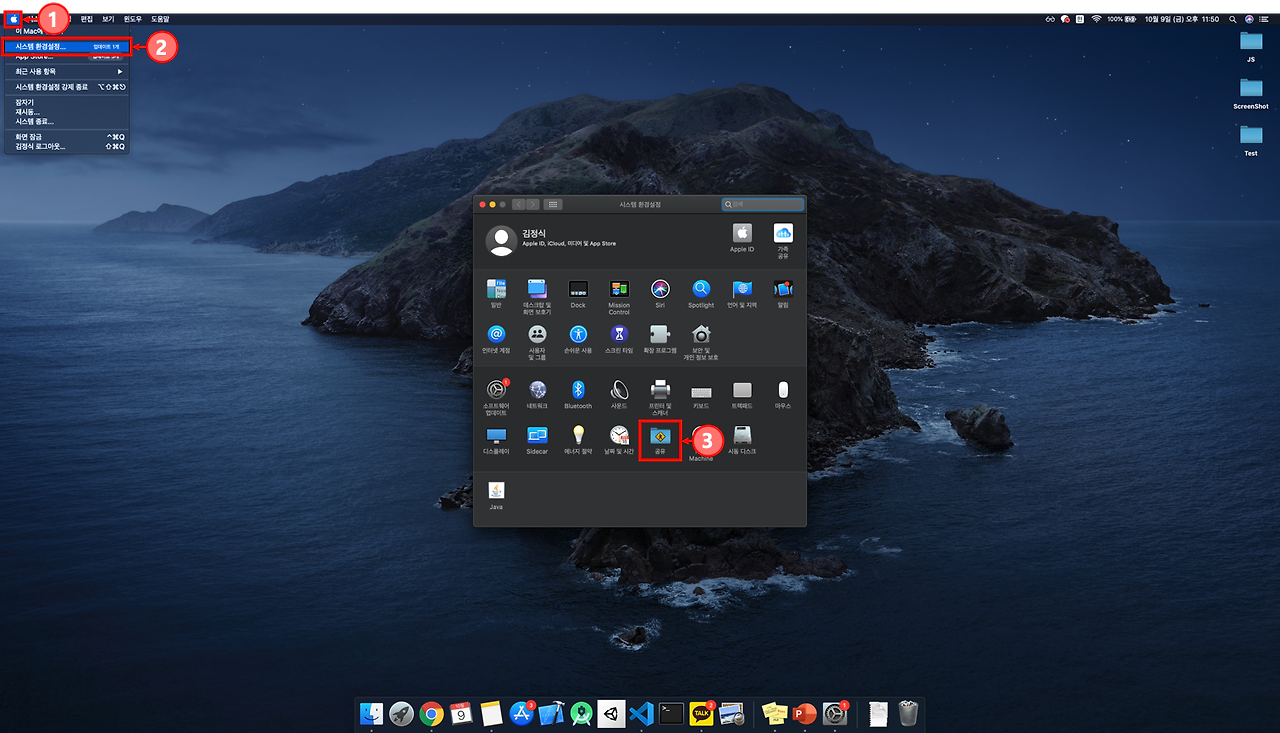Open the 보기 (View) menu
1280x733 pixels.
tap(108, 19)
